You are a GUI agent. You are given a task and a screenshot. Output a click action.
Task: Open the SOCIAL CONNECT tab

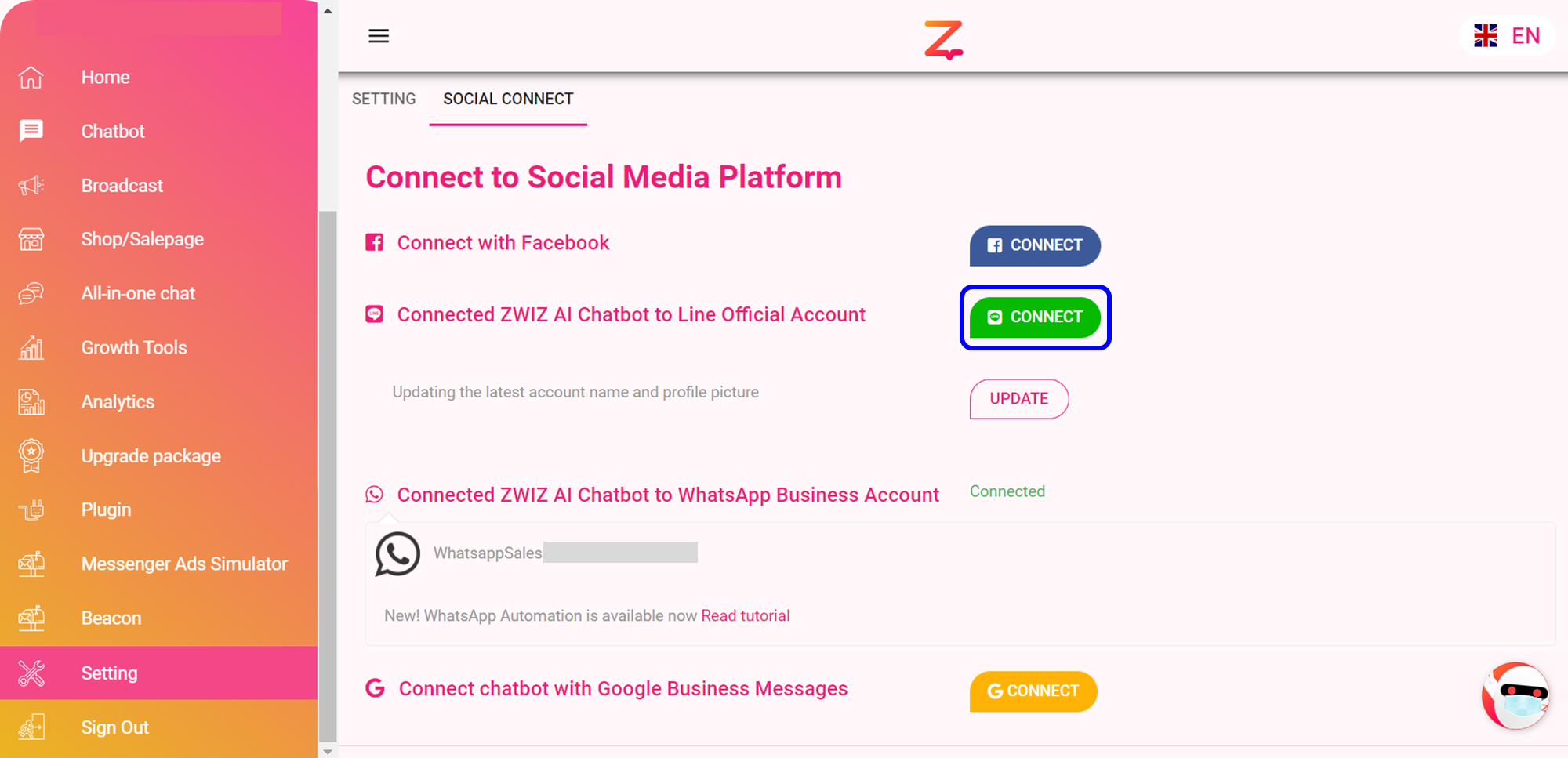click(507, 99)
